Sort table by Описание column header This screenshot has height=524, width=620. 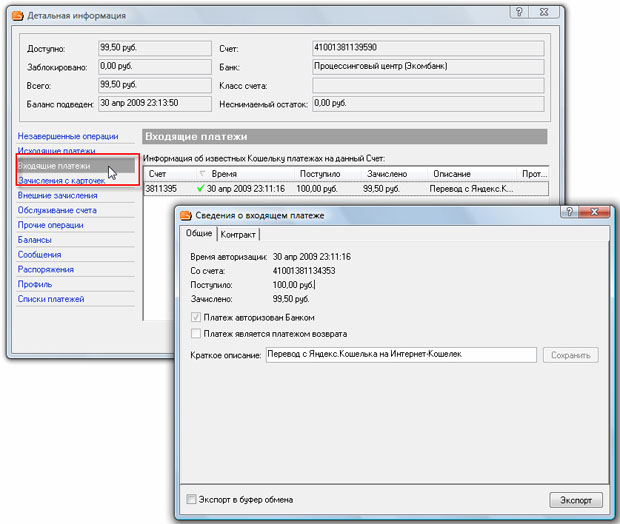tap(472, 174)
